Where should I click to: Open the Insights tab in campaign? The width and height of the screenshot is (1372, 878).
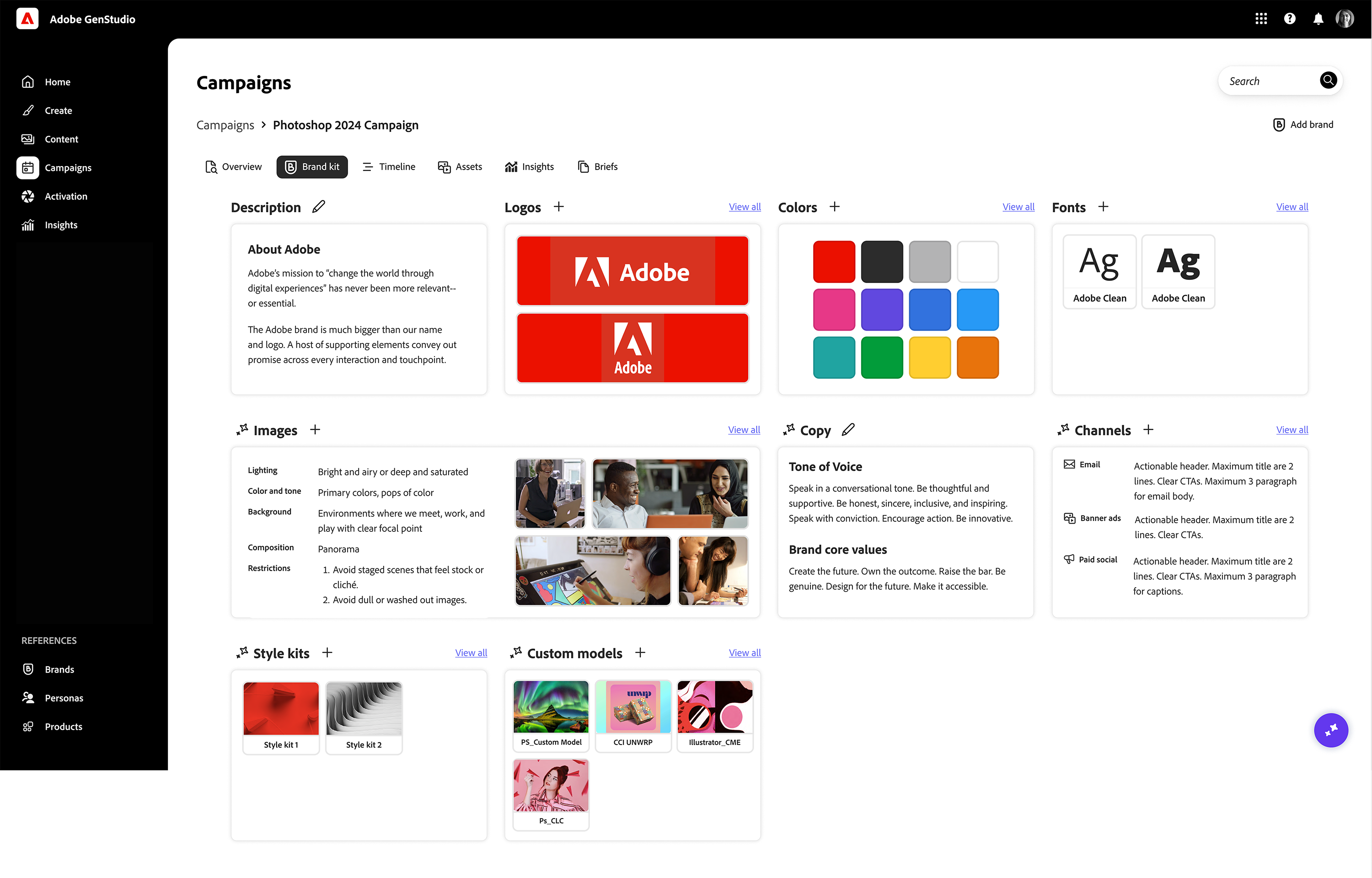coord(529,166)
